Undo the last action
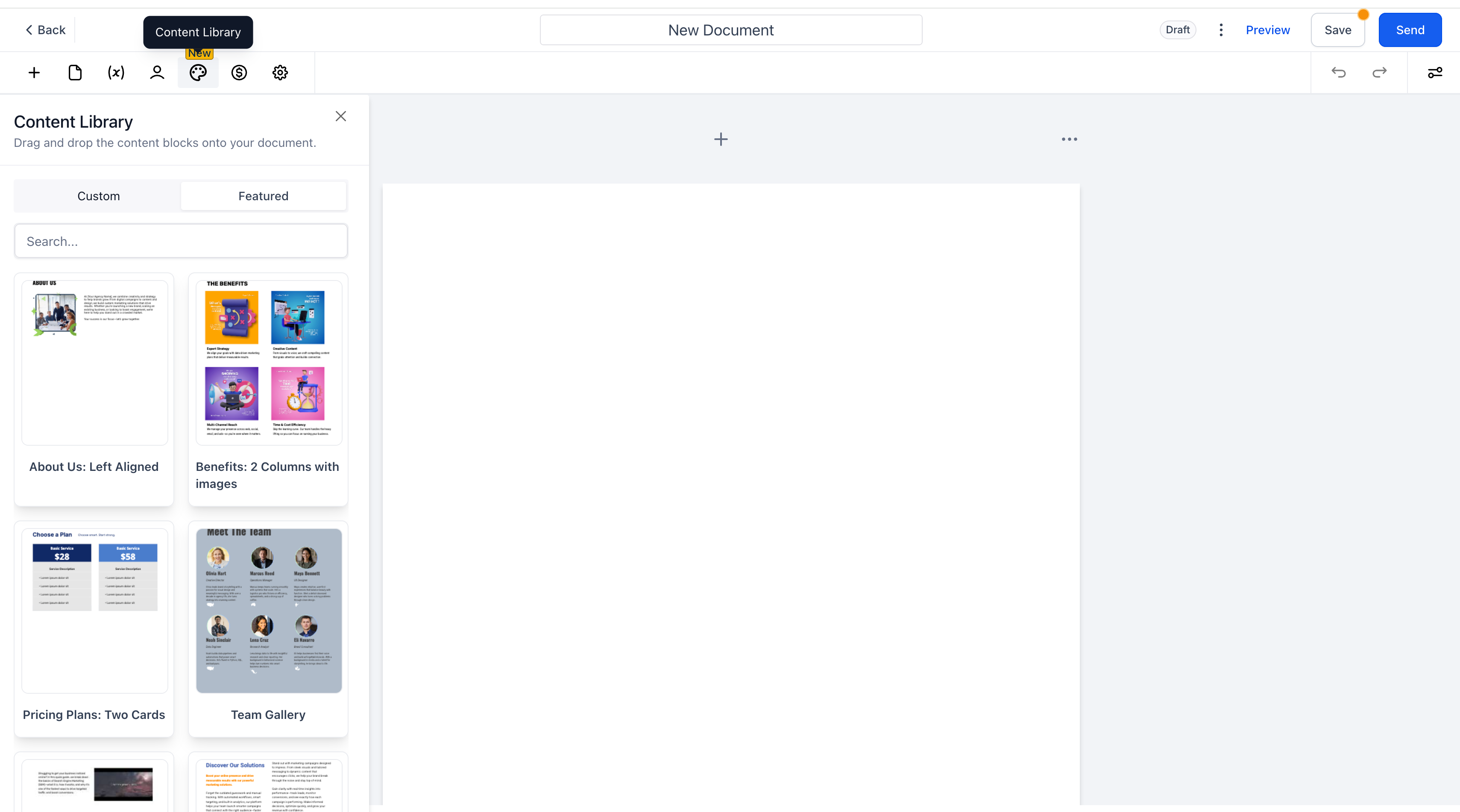The height and width of the screenshot is (812, 1460). [1338, 73]
